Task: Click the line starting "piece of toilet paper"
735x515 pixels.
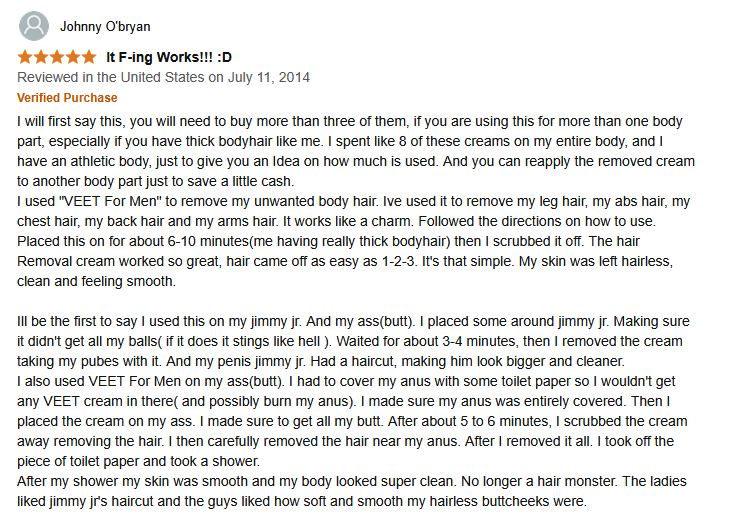Action: [x=138, y=462]
